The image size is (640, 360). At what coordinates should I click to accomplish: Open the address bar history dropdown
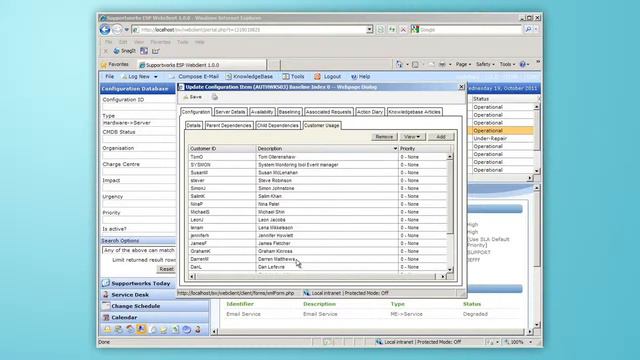point(369,29)
